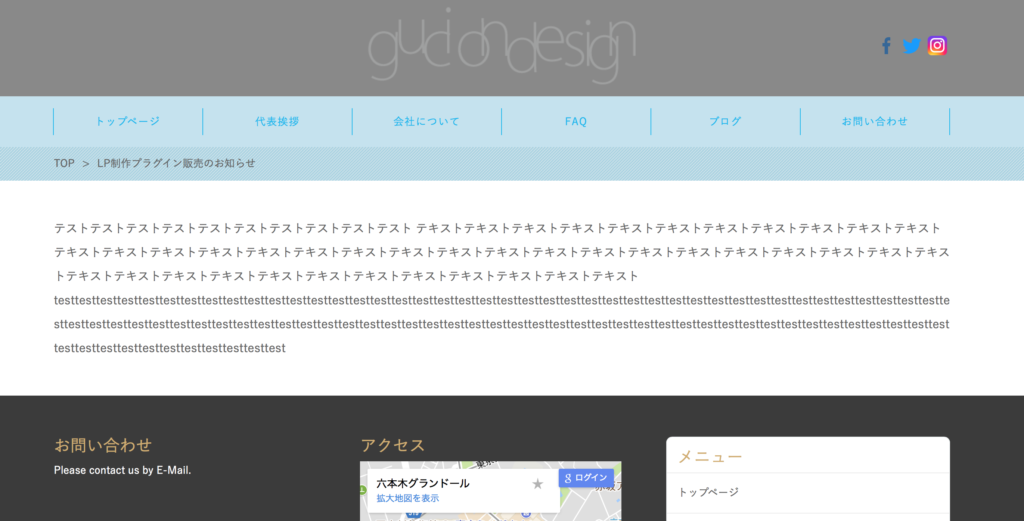
Task: Click トップページ in the footer メニュー list
Action: (709, 492)
